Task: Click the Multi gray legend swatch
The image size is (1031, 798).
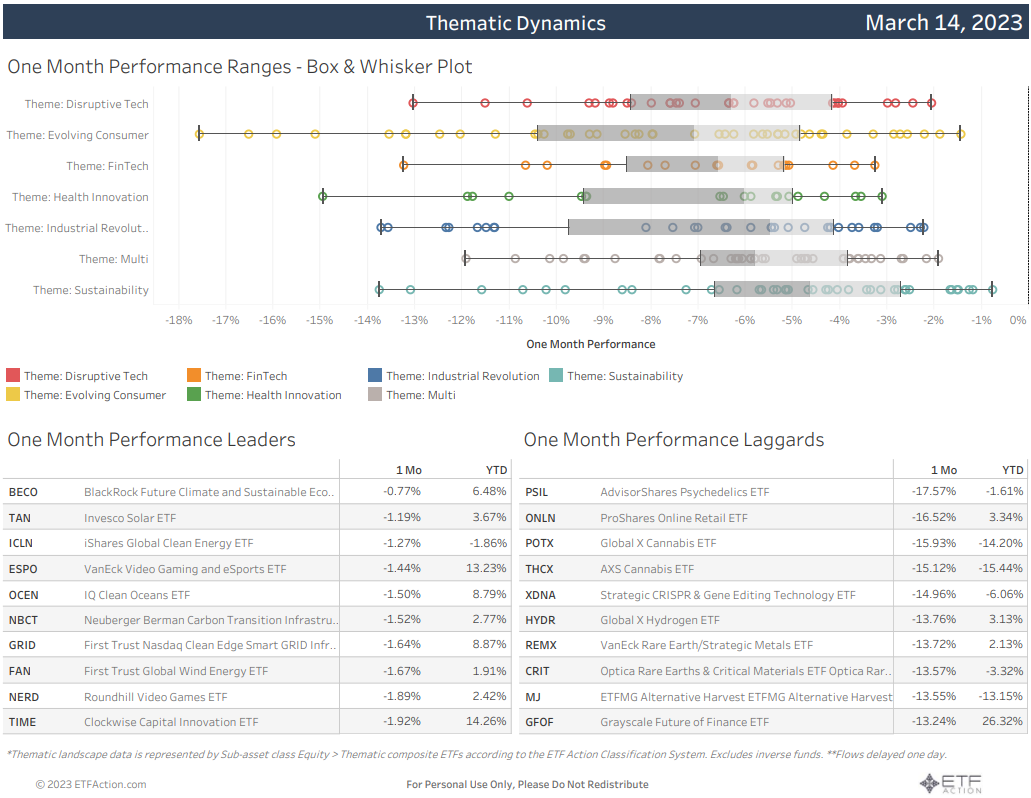Action: point(375,394)
